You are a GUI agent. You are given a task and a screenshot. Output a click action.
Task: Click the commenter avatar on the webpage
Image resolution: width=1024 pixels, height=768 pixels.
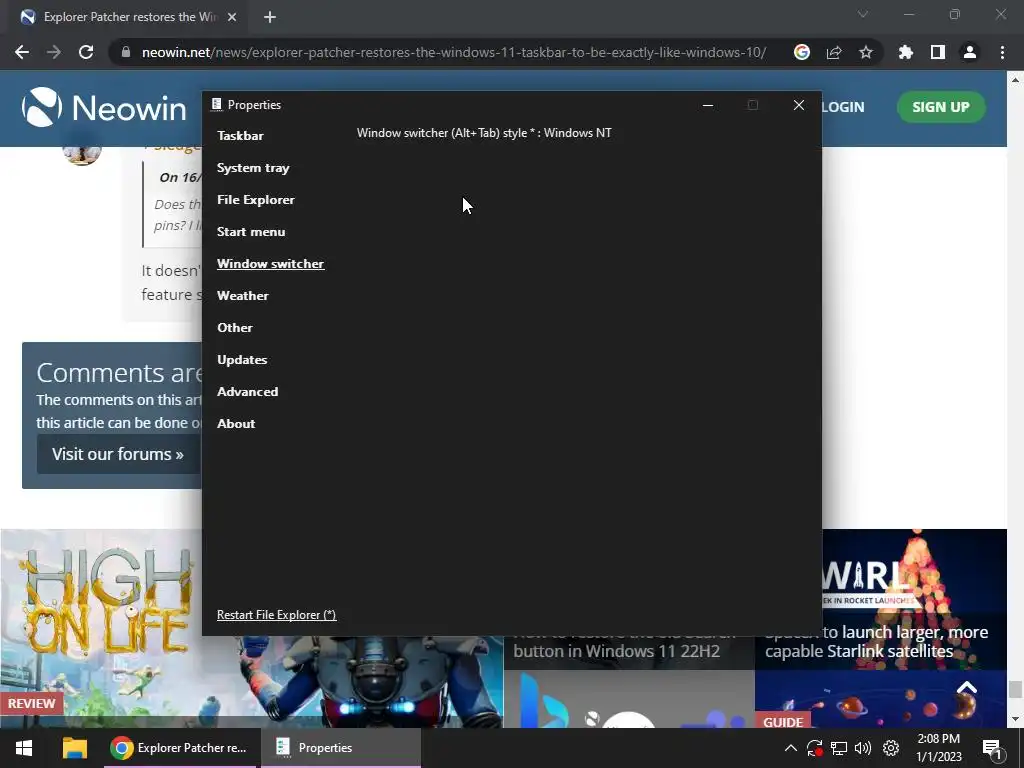tap(82, 155)
